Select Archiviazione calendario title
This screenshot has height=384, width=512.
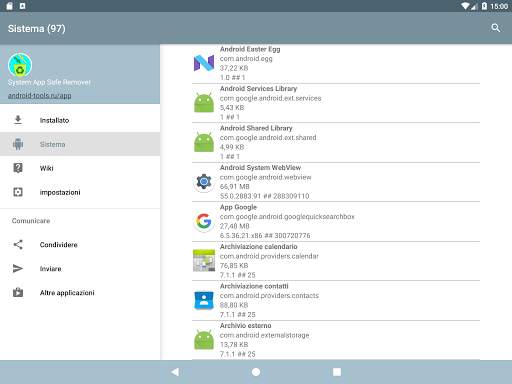(x=259, y=246)
